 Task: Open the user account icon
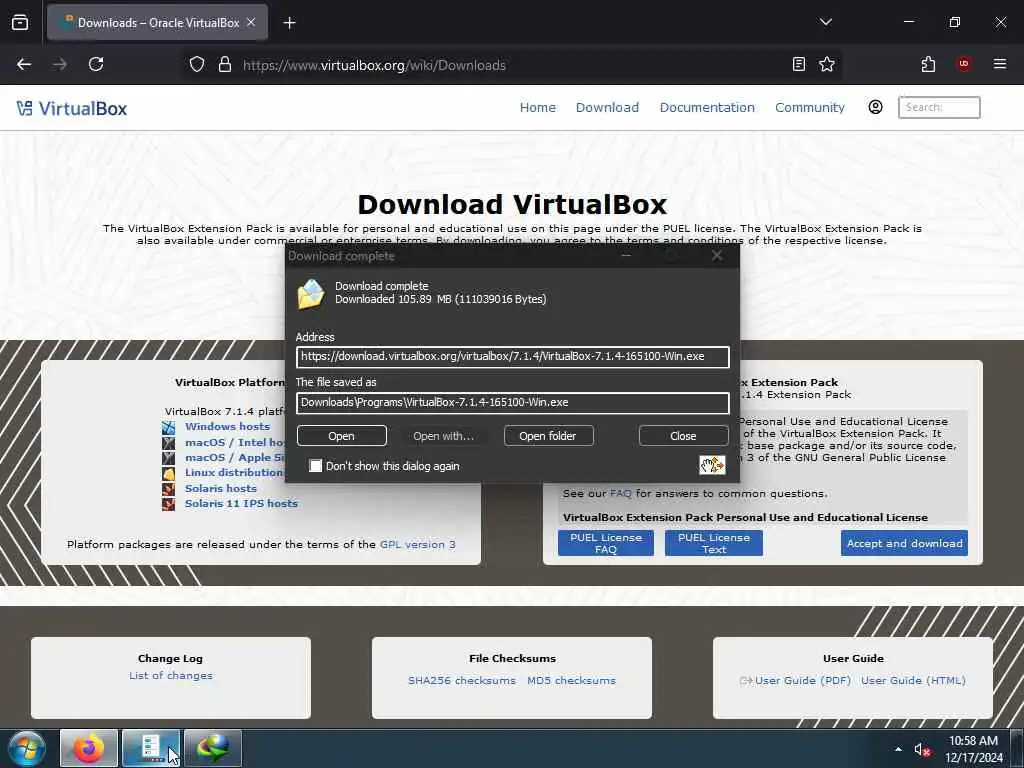tap(875, 107)
